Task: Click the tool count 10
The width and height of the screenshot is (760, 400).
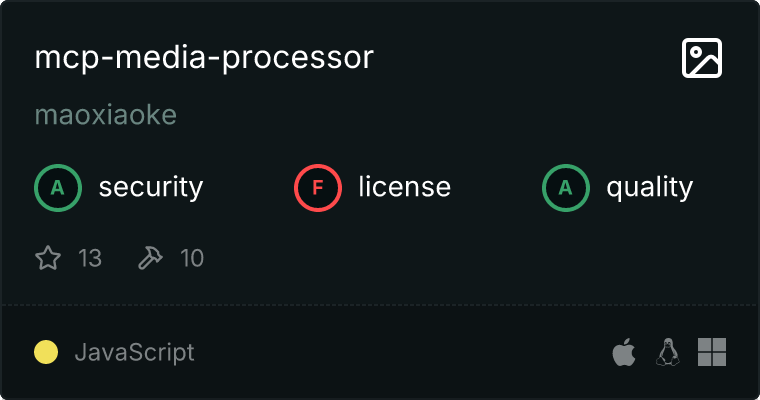Action: [x=192, y=259]
